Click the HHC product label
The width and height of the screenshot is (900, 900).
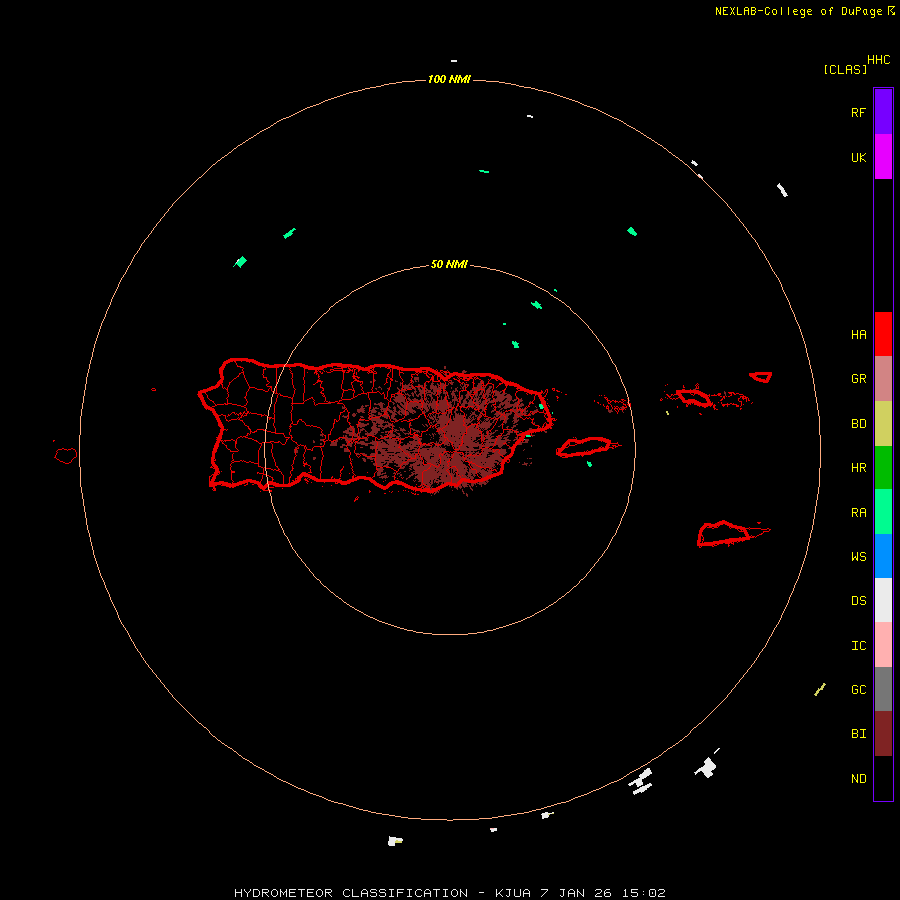pyautogui.click(x=878, y=60)
